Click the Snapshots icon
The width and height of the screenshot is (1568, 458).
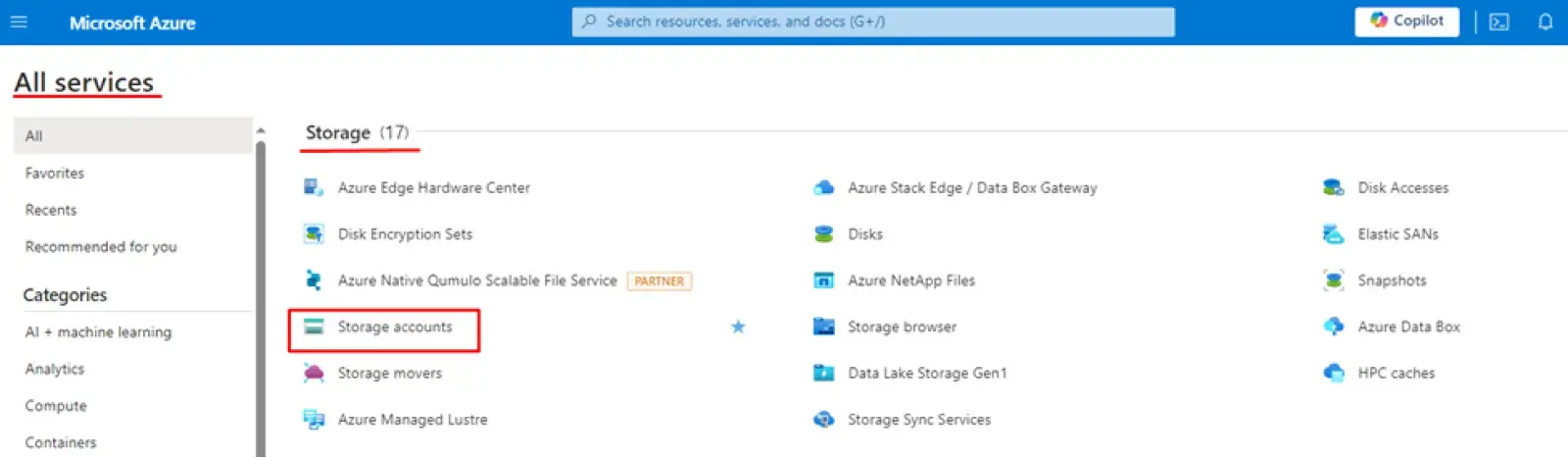(x=1334, y=280)
